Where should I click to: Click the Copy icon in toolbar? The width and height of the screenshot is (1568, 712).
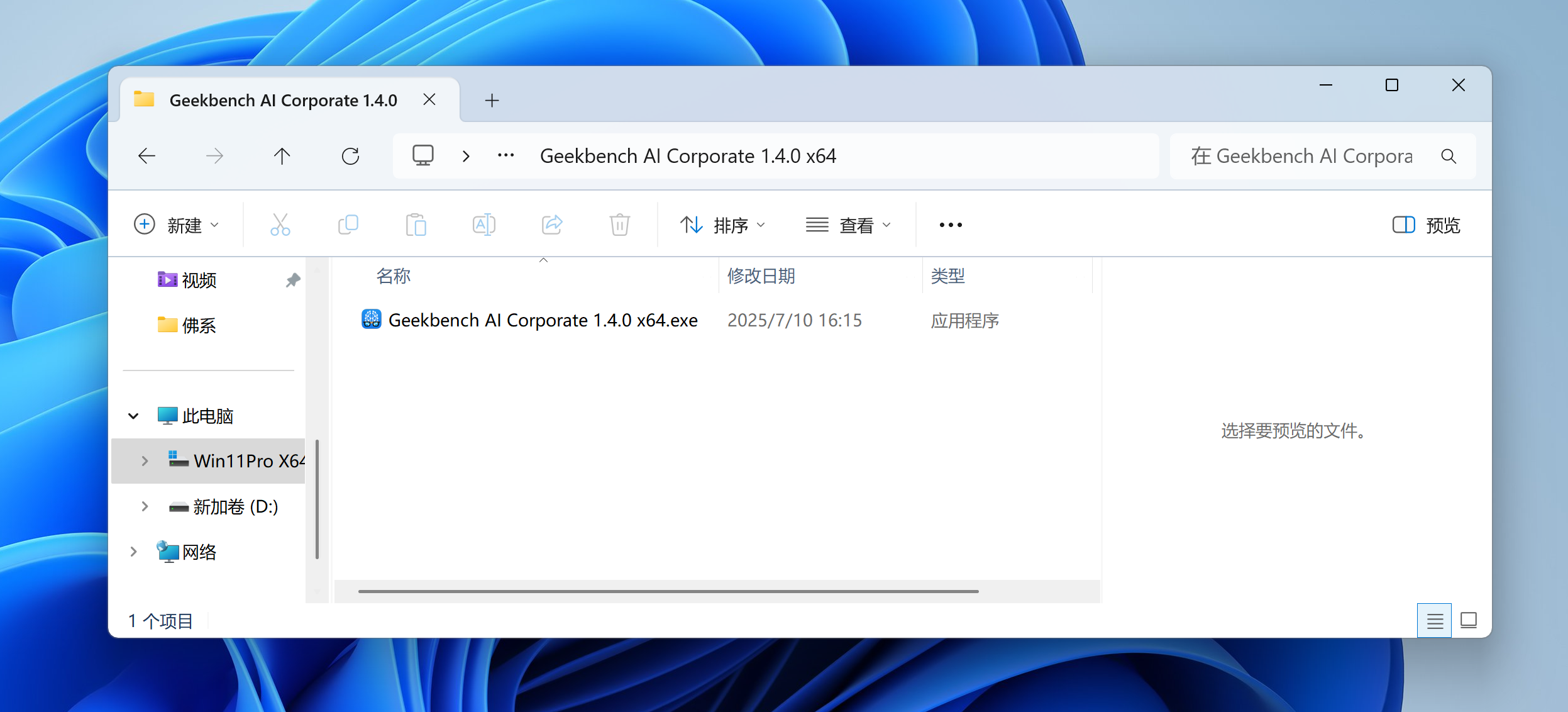tap(348, 225)
